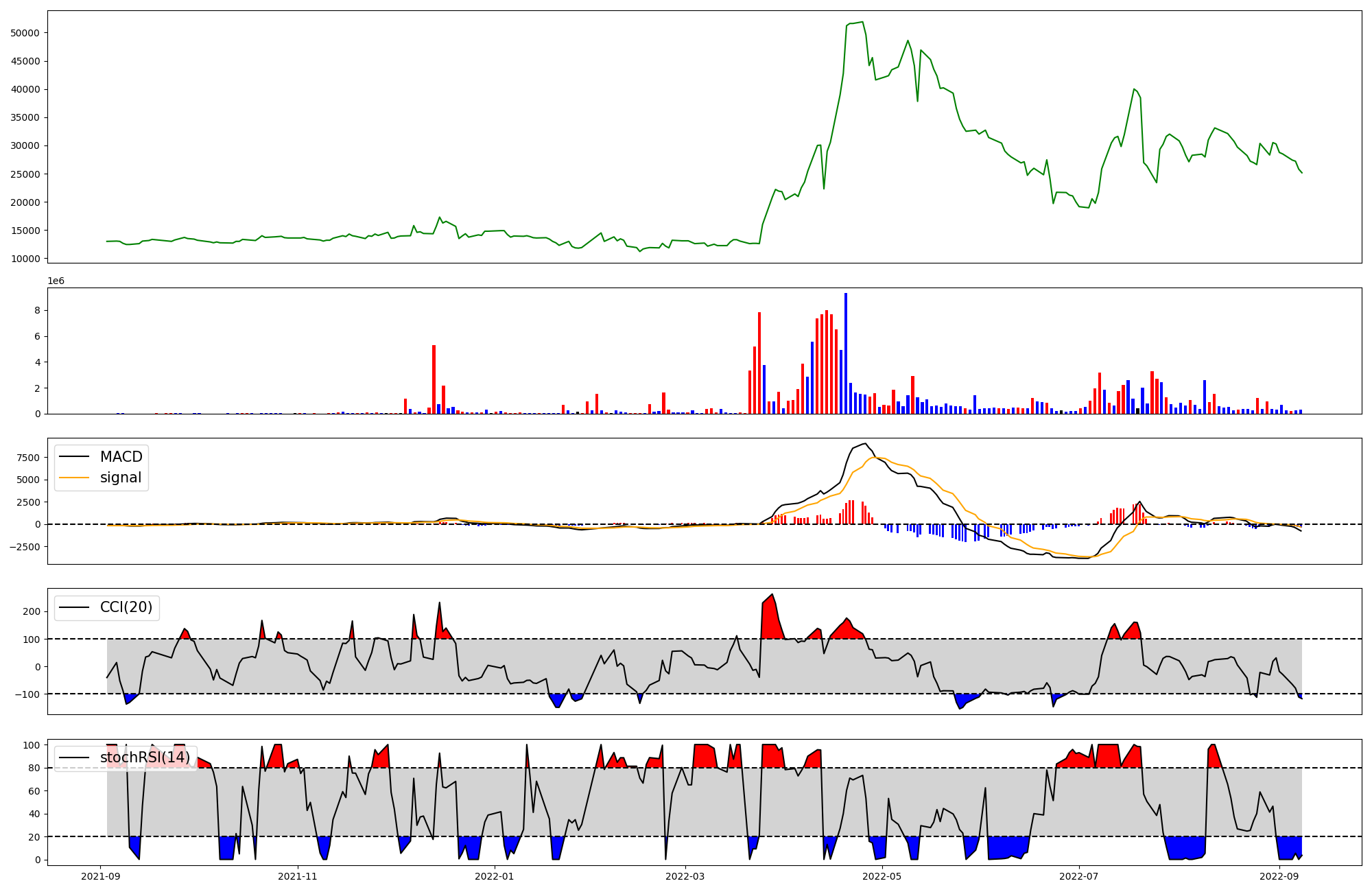Click the 2021-11 x-axis date label
This screenshot has height=892, width=1372.
pyautogui.click(x=298, y=876)
